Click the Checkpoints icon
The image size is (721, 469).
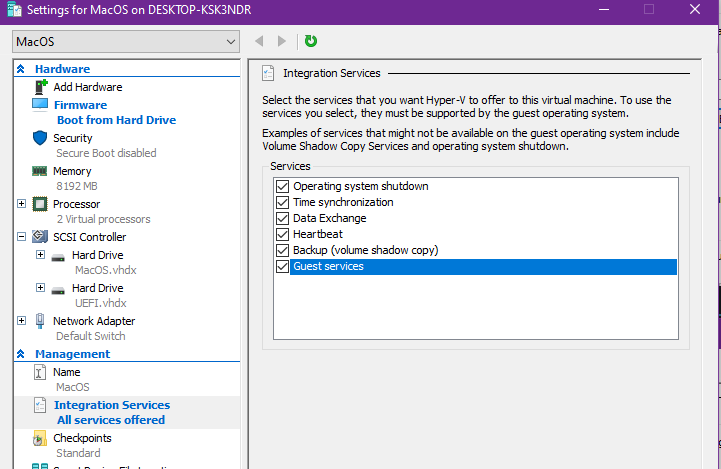point(40,438)
